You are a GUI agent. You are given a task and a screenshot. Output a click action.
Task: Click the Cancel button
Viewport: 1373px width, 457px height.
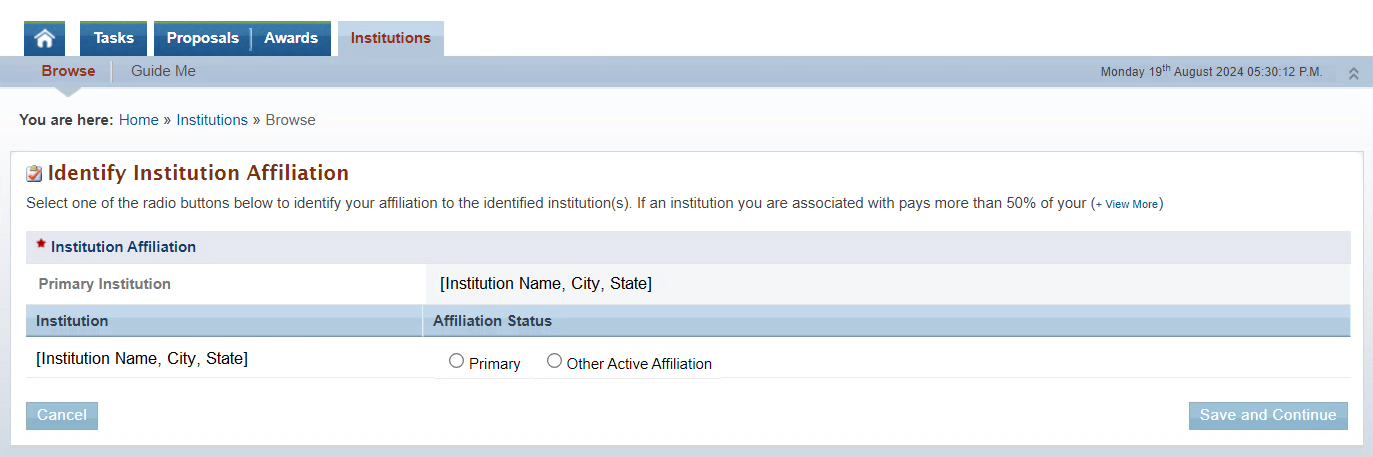click(62, 415)
